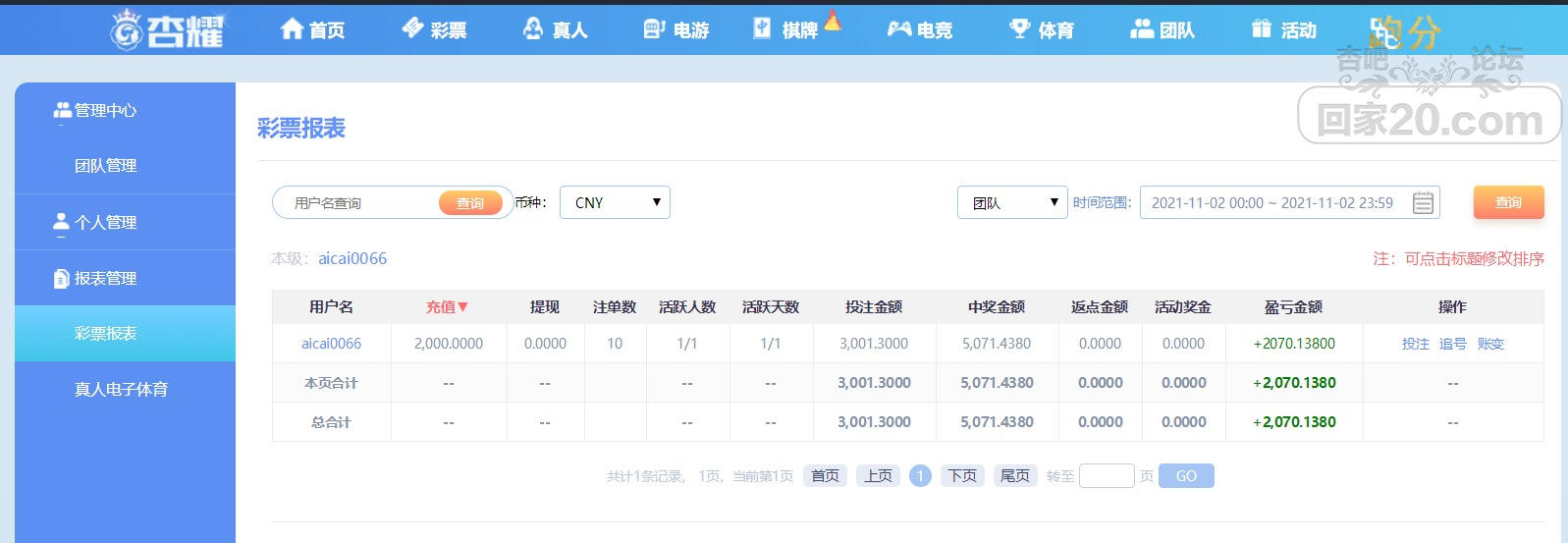
Task: Click the home icon beside 首页
Action: (x=292, y=29)
